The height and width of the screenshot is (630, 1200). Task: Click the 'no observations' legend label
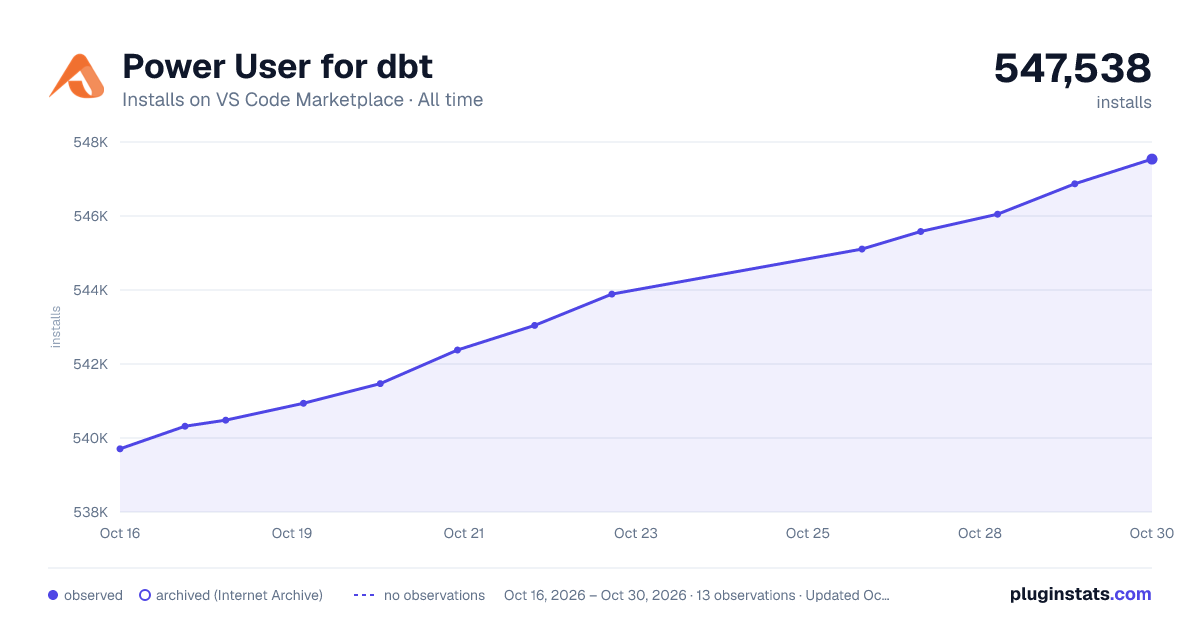coord(434,595)
